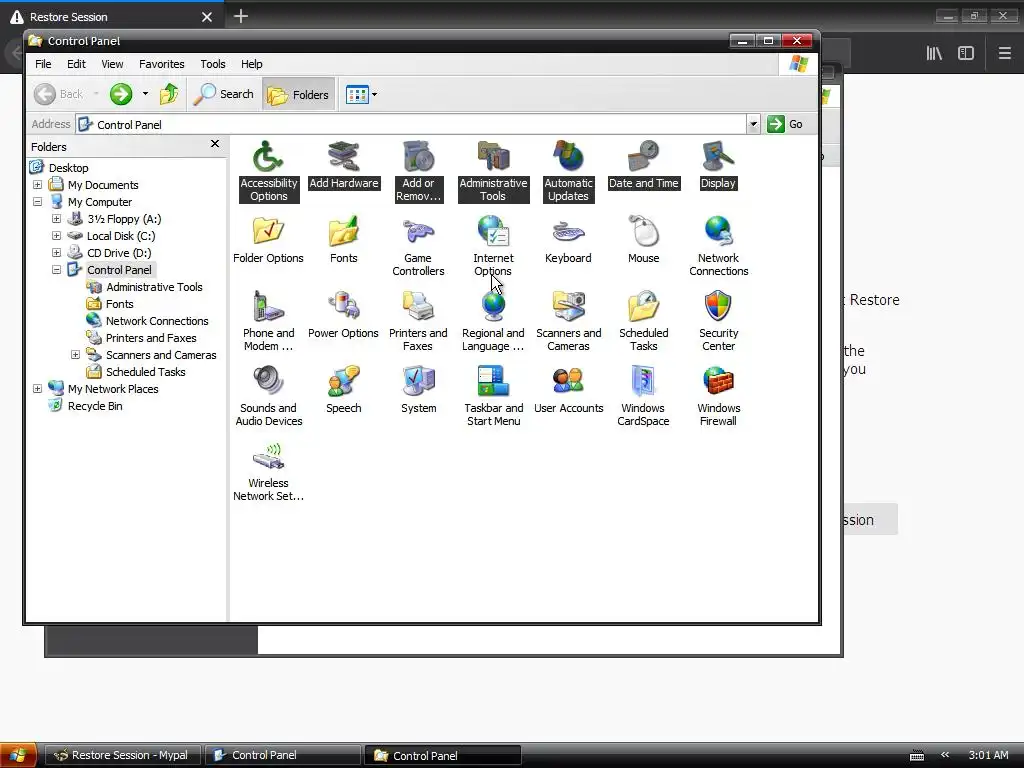Expand My Network Places node
This screenshot has width=1024, height=768.
click(37, 389)
